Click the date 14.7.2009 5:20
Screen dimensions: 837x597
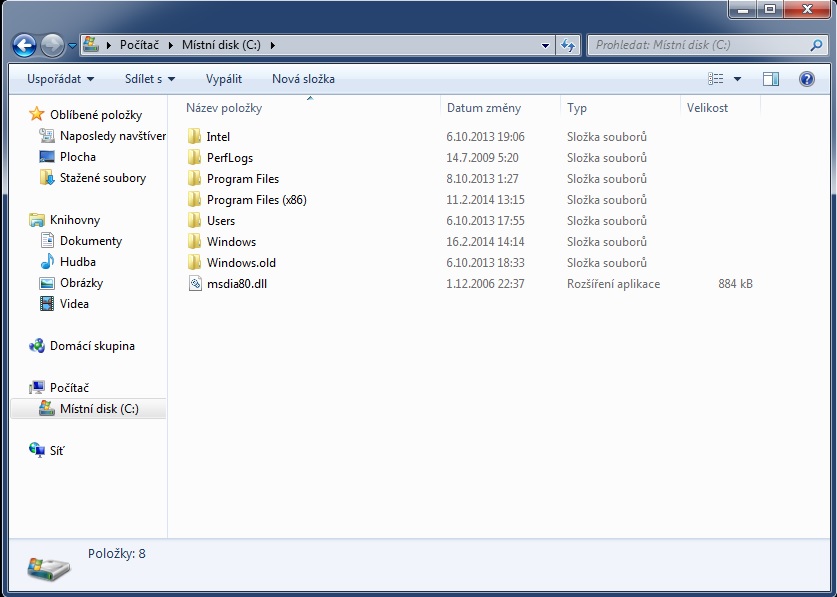[482, 158]
